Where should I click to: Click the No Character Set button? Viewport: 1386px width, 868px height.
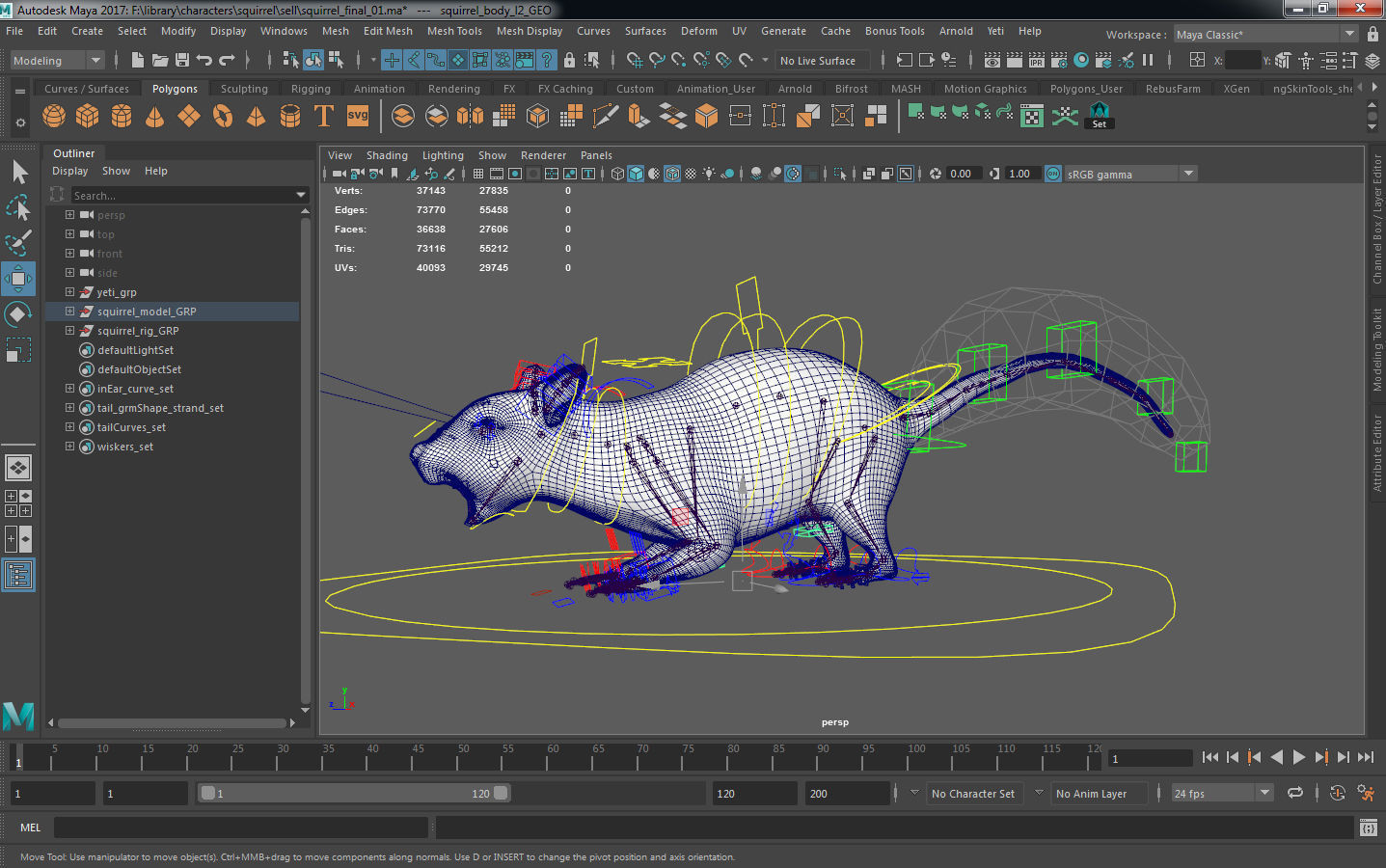[x=972, y=794]
